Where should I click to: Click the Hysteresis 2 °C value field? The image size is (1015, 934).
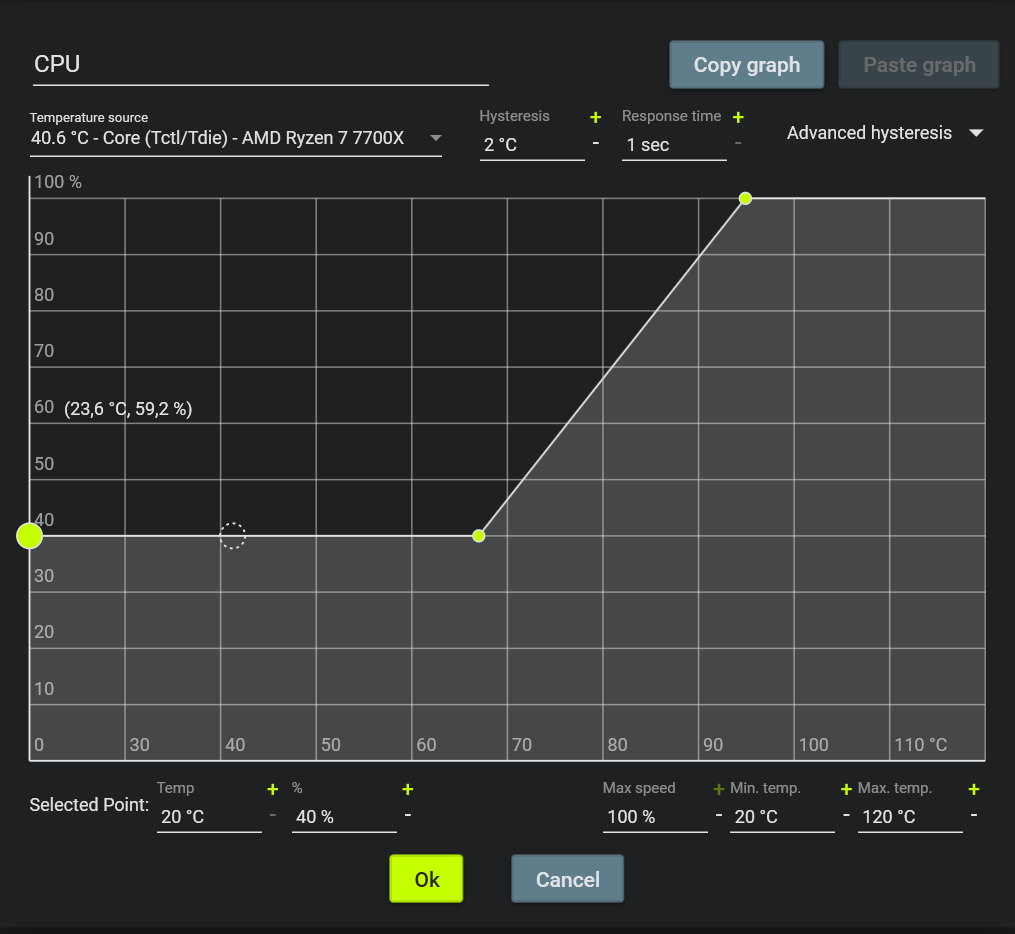click(x=532, y=145)
